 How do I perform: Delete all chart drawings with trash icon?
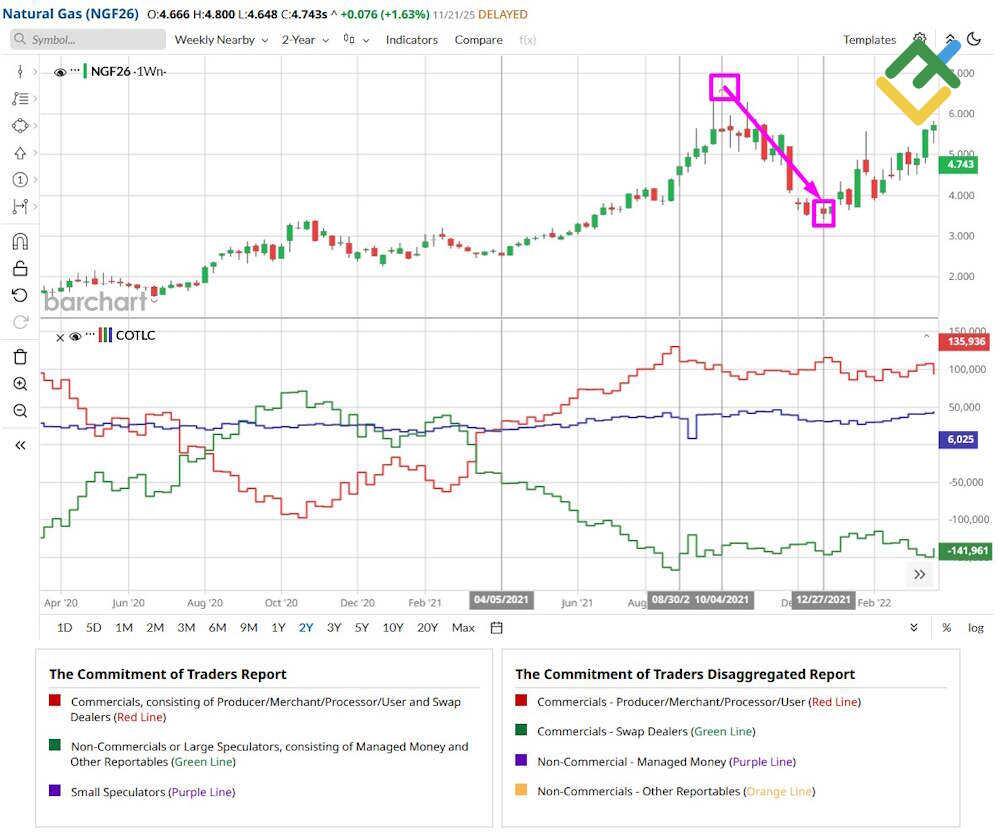20,356
